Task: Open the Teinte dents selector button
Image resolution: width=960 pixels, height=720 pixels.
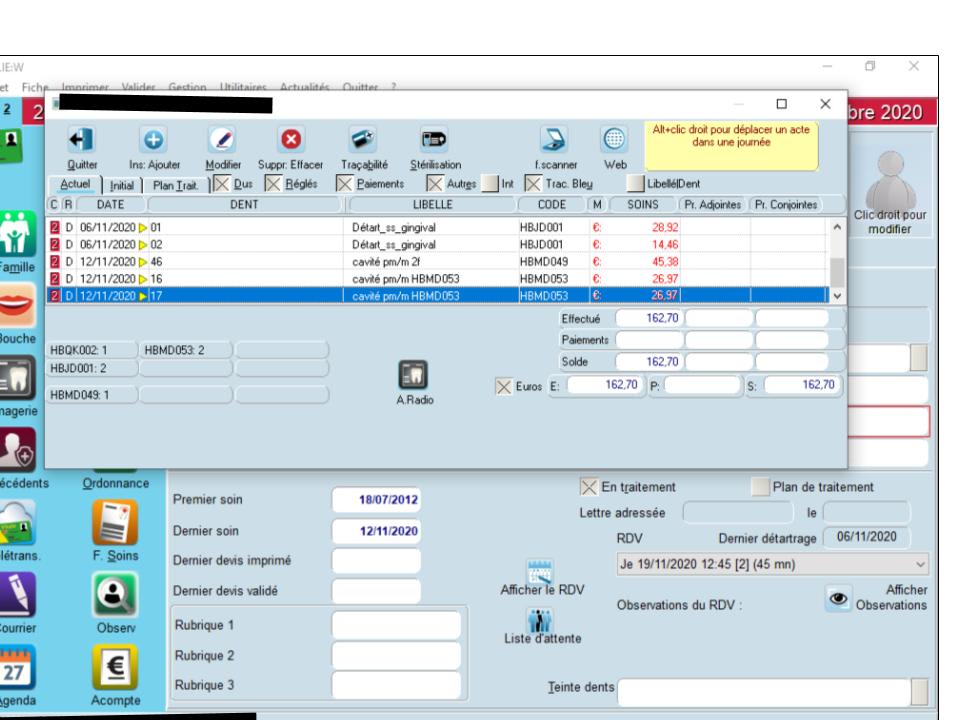Action: (x=918, y=691)
